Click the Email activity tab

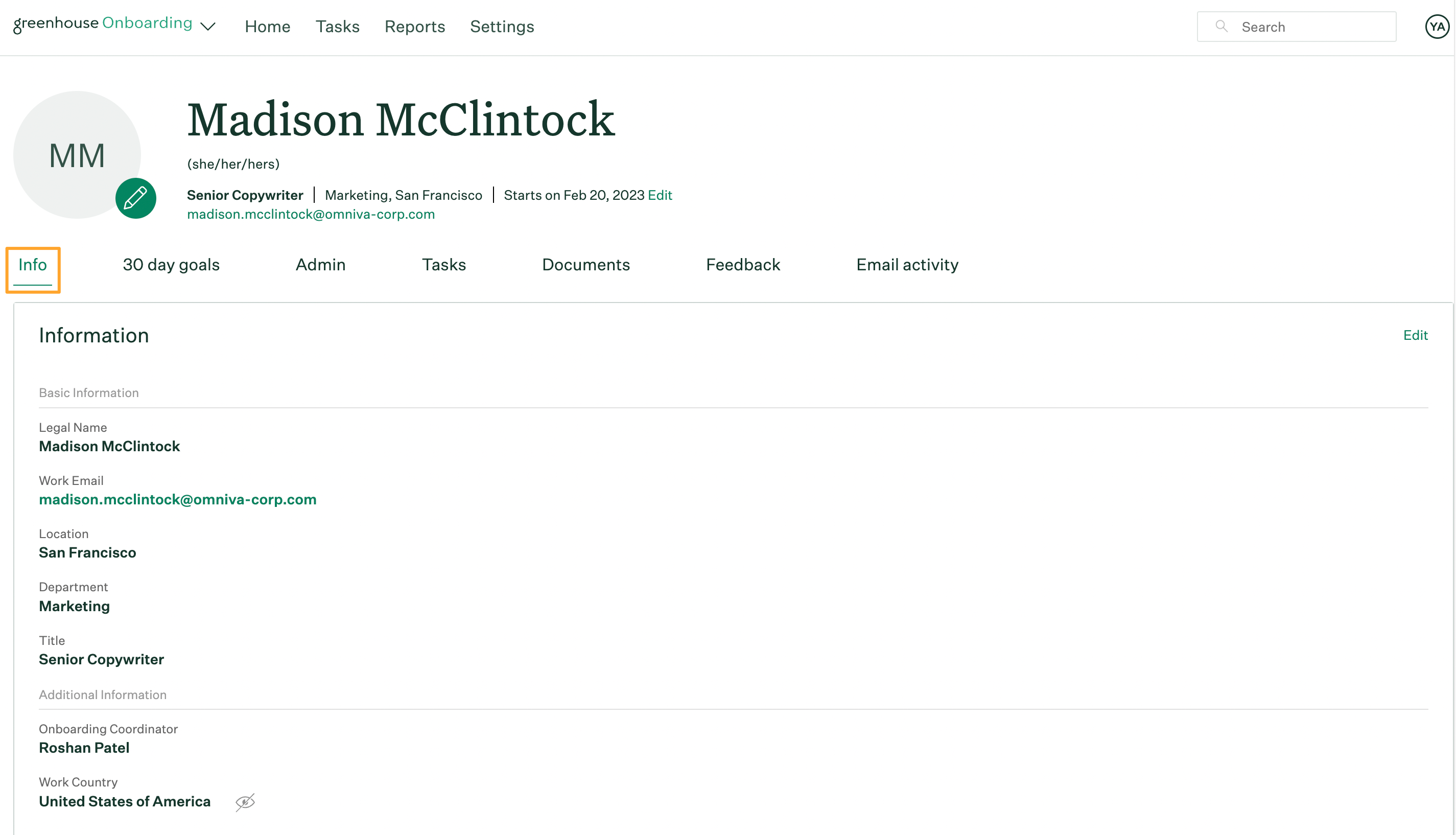[x=907, y=264]
